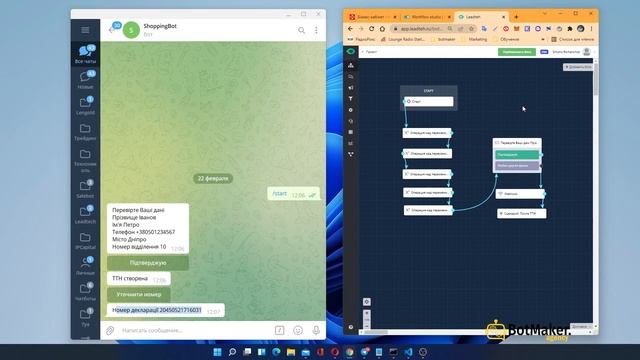Select the green 'Підтверджую' button block
Screen dimensions: 640x360
(x=517, y=155)
